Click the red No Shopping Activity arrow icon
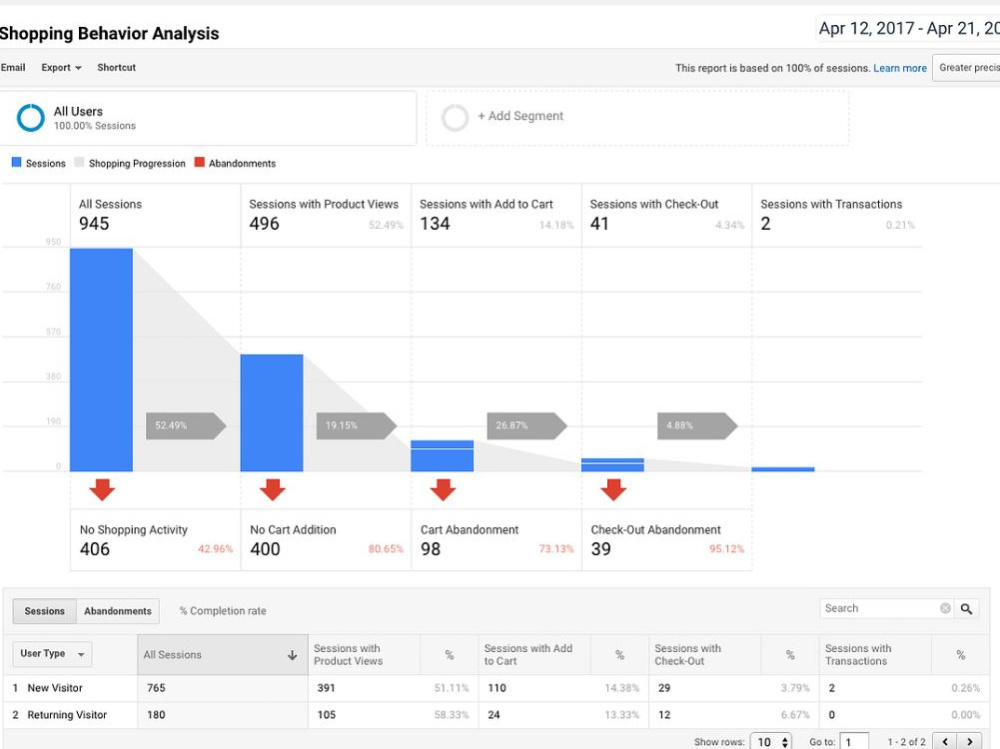Viewport: 1000px width, 749px height. pyautogui.click(x=102, y=489)
